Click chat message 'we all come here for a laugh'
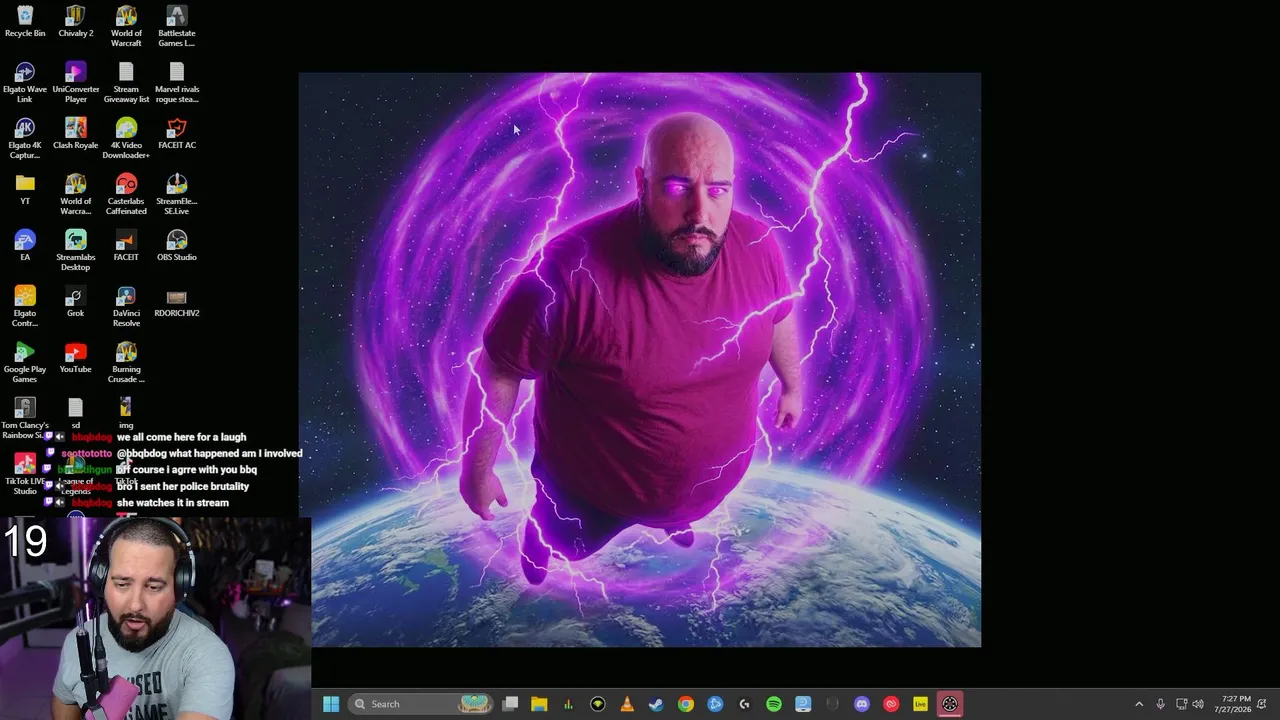The height and width of the screenshot is (720, 1280). tap(181, 437)
